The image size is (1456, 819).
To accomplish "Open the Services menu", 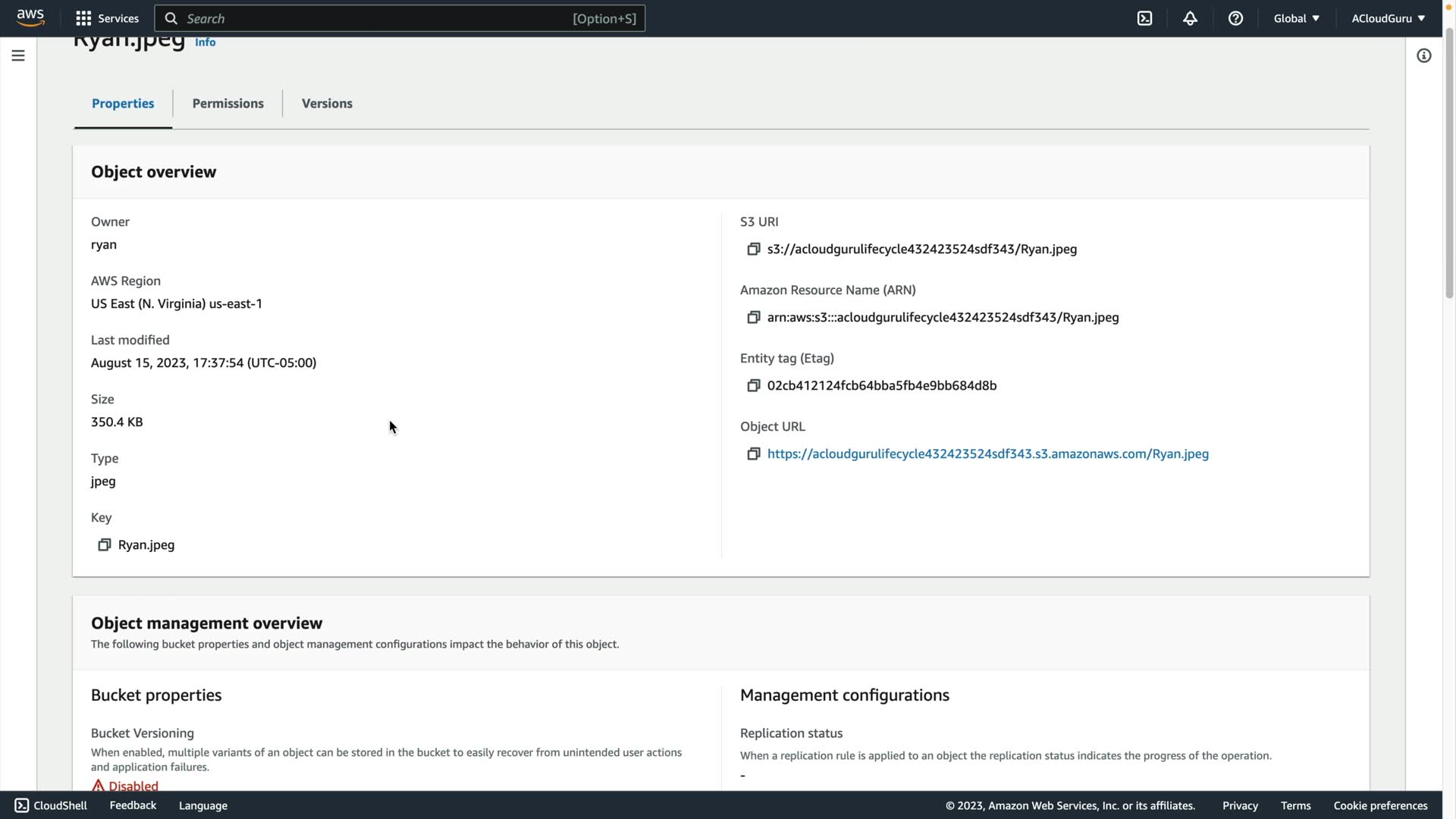I will 107,18.
